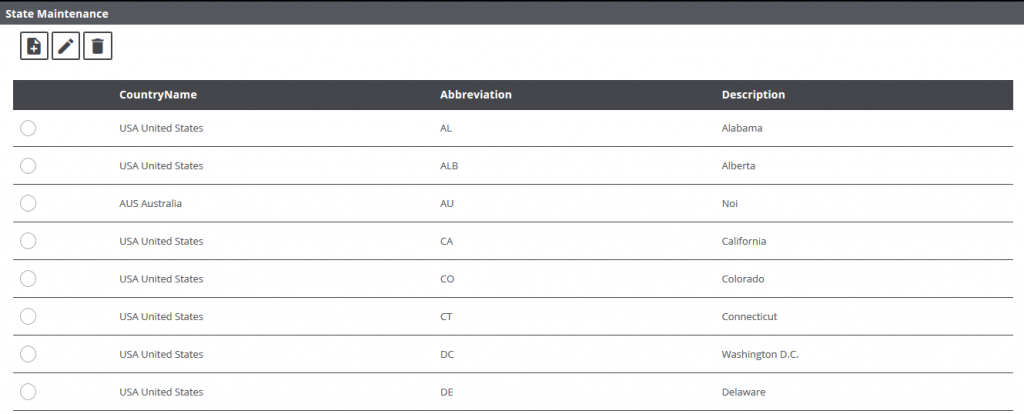The height and width of the screenshot is (414, 1024).
Task: Click the California description cell
Action: [x=744, y=241]
